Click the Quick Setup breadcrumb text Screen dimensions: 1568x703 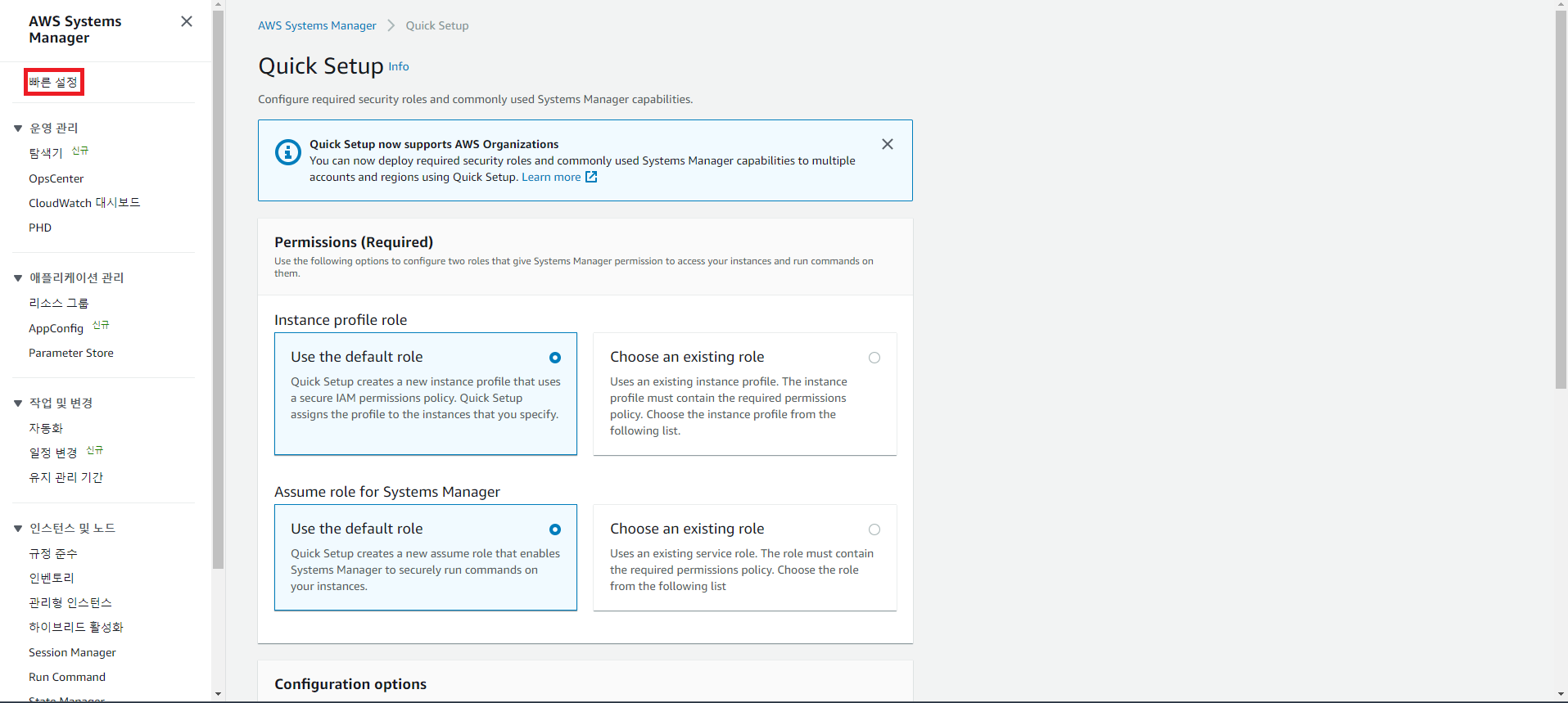[437, 25]
